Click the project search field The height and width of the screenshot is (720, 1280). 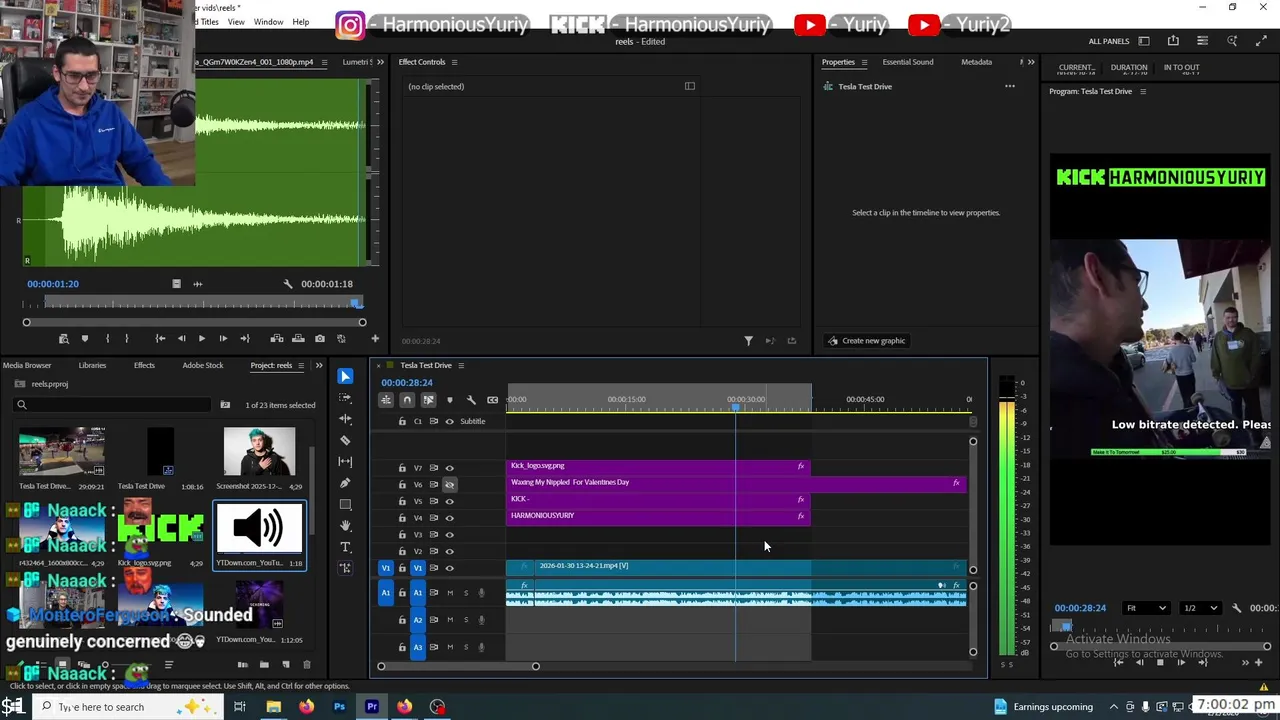[113, 405]
